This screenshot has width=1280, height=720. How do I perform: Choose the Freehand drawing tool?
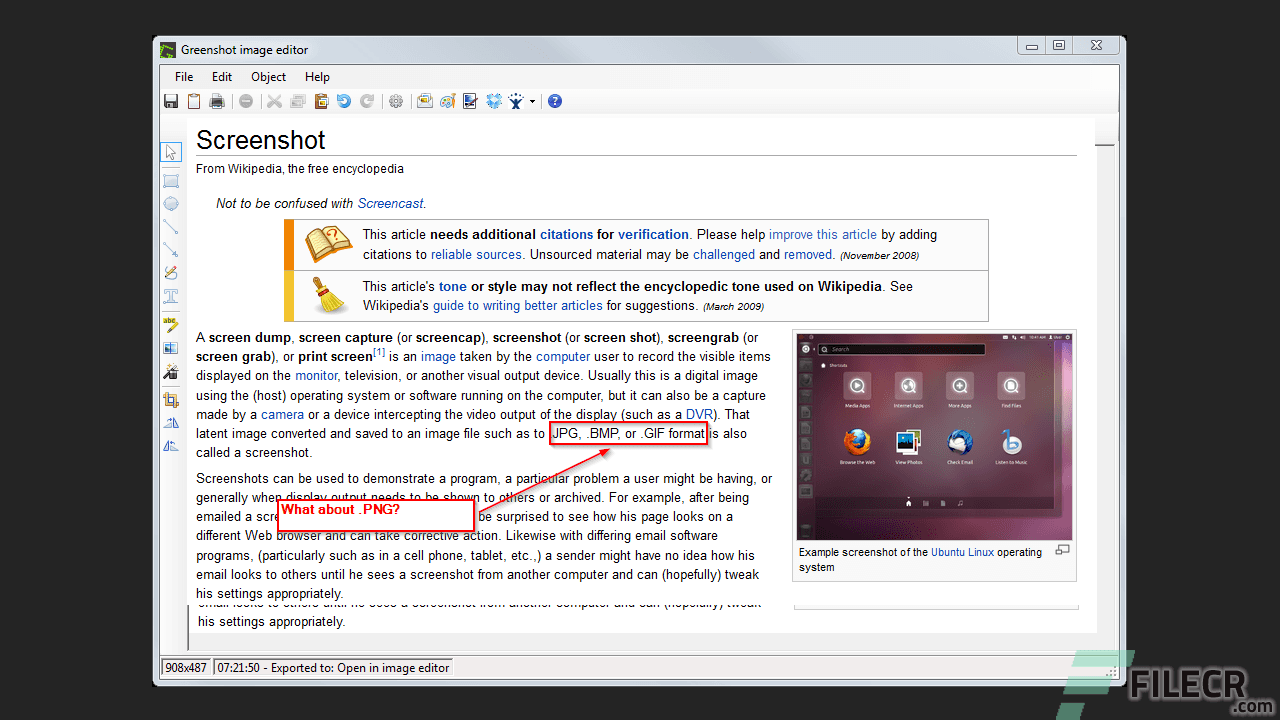[x=171, y=273]
